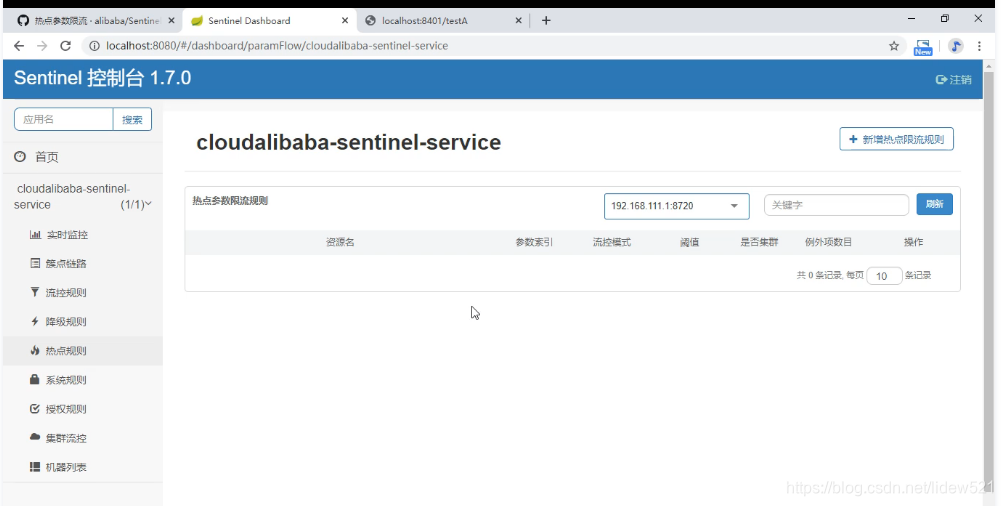Close the GitHub 热点参数限流 tab

[171, 20]
